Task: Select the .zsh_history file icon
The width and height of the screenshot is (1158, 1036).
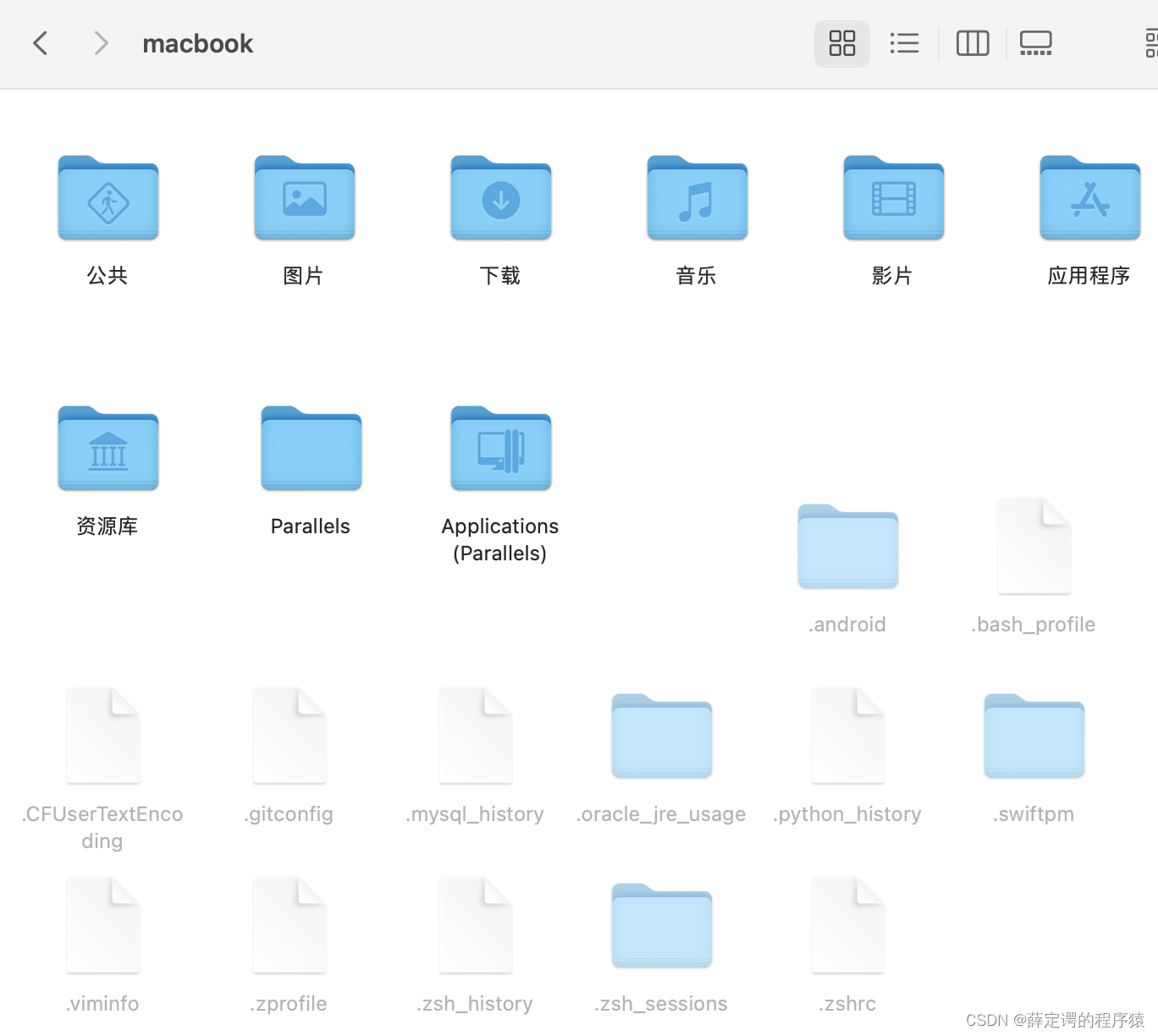Action: click(x=476, y=925)
